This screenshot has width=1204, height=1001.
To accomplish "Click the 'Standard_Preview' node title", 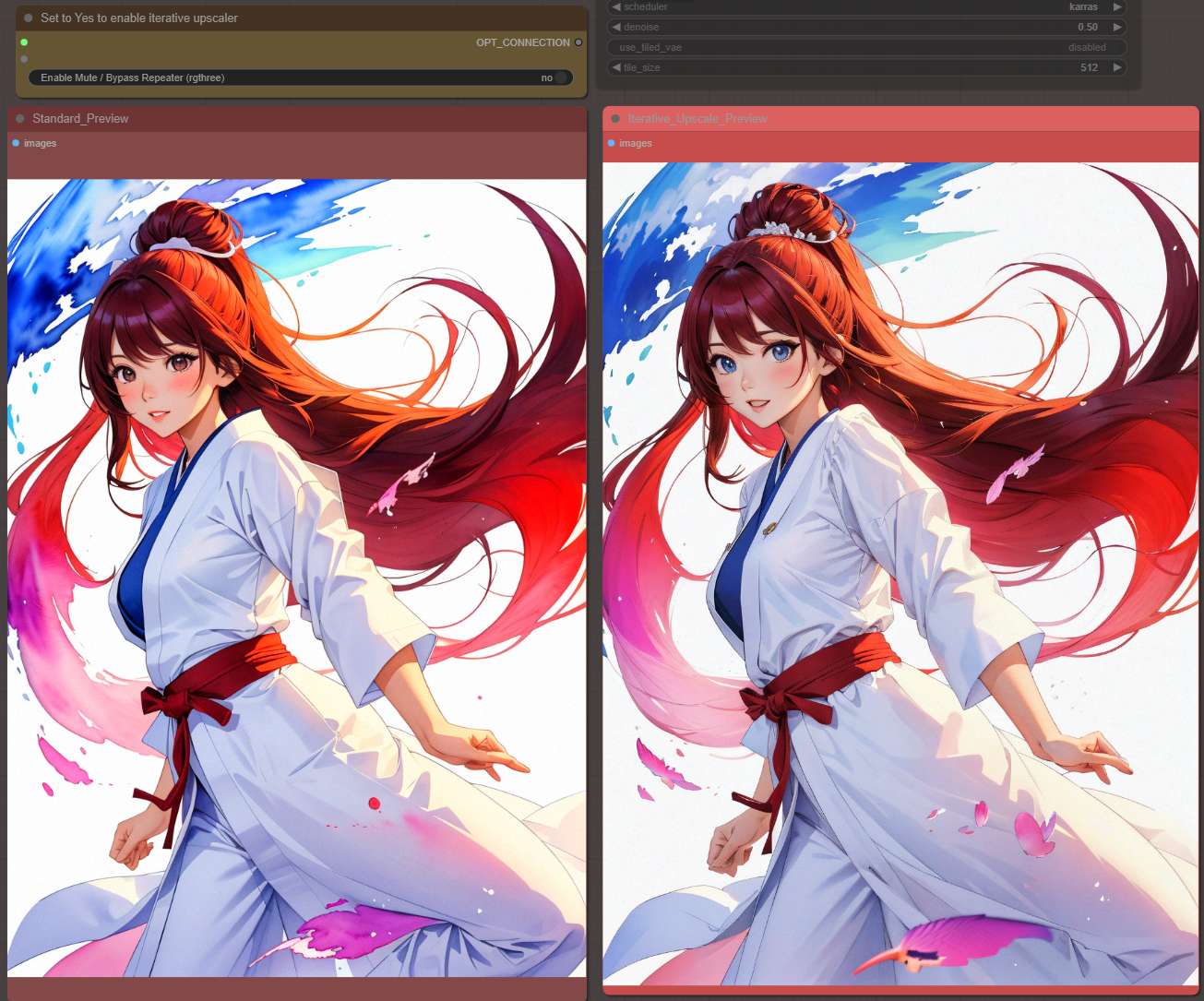I will (x=80, y=118).
